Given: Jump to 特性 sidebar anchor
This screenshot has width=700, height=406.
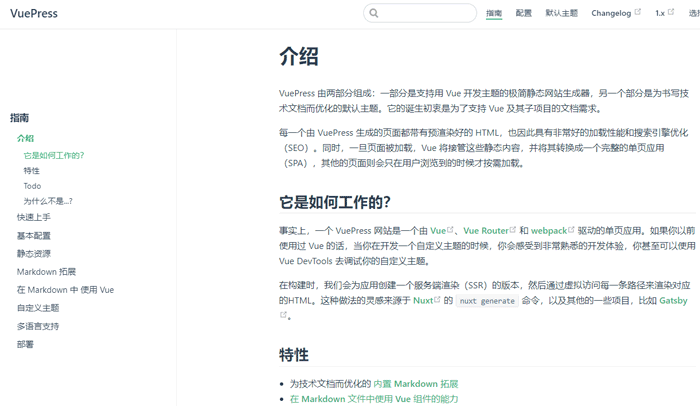Looking at the screenshot, I should click(x=32, y=171).
